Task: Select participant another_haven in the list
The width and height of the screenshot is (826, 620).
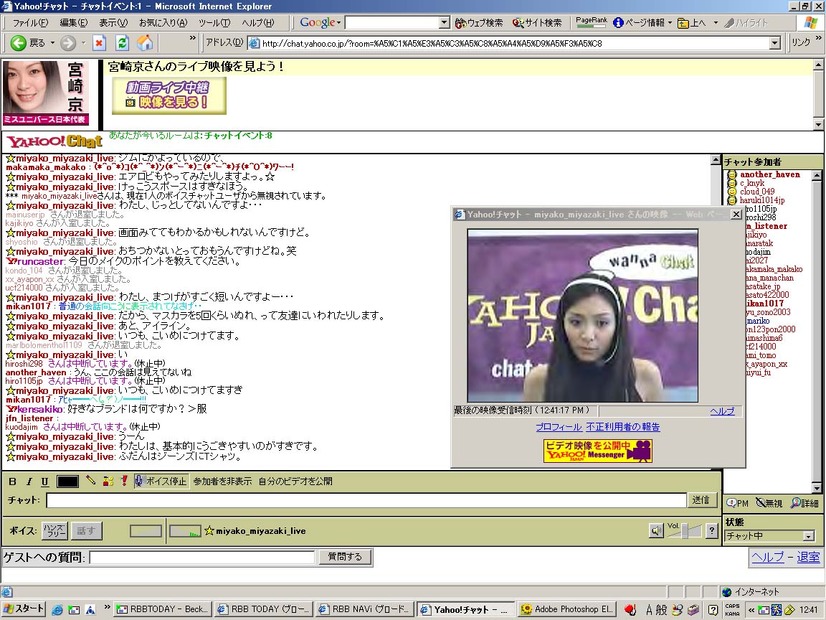Action: click(770, 174)
